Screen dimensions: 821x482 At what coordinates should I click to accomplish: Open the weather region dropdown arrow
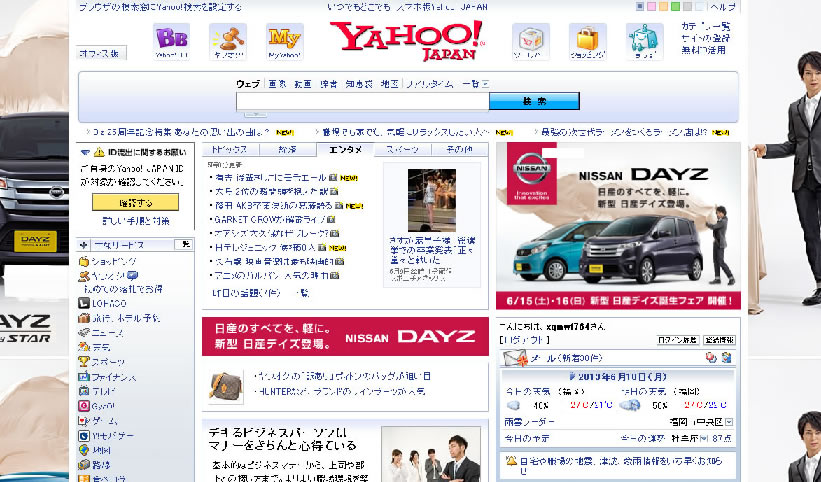(729, 422)
